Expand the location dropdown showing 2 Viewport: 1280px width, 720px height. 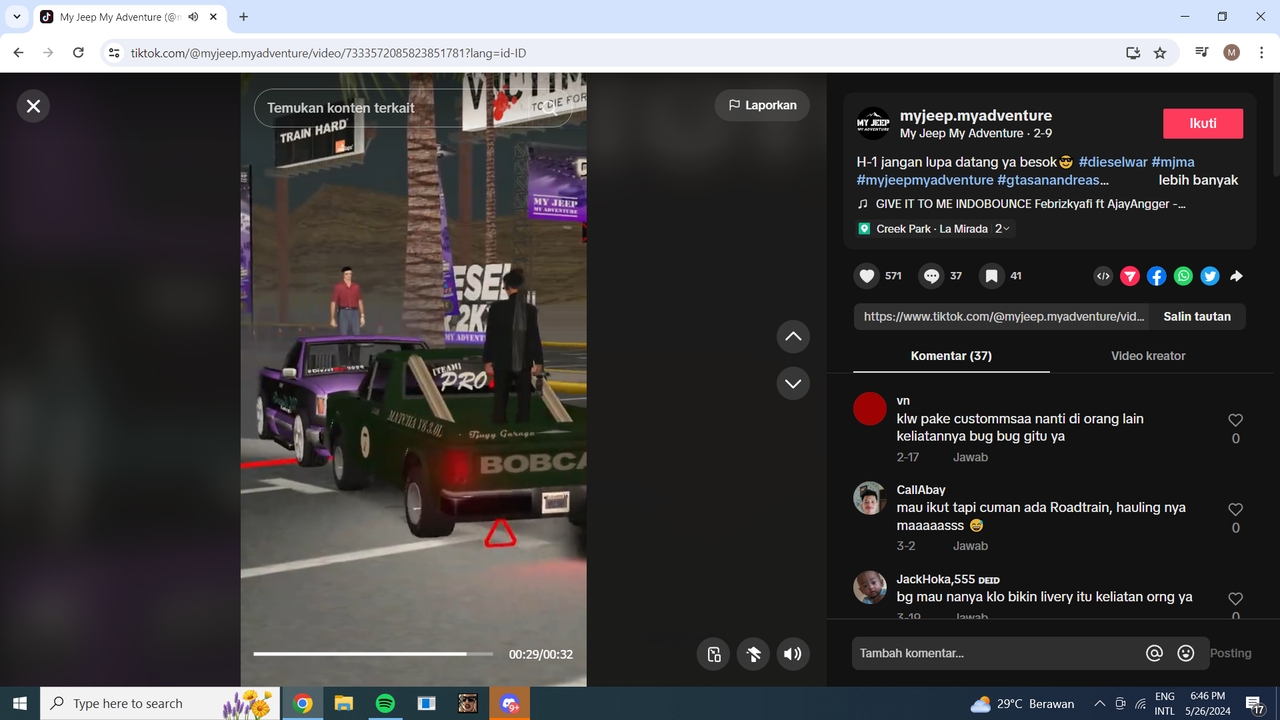click(x=1003, y=229)
